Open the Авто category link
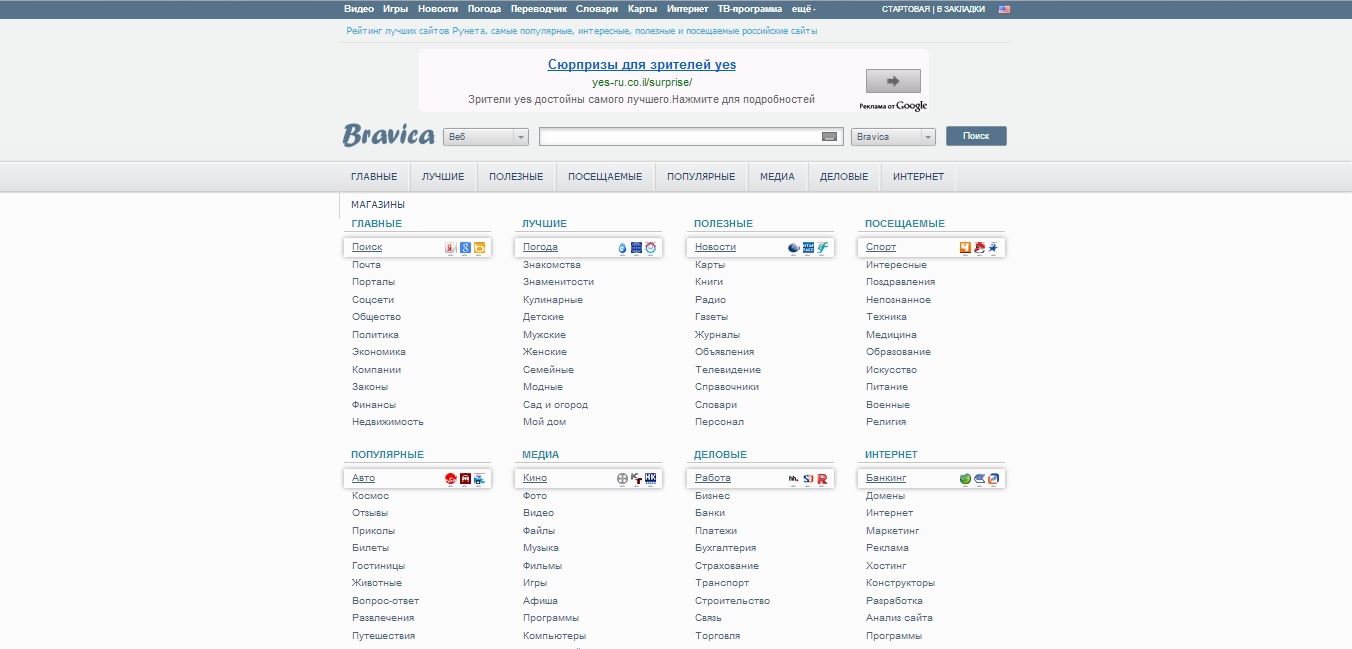 pyautogui.click(x=363, y=478)
